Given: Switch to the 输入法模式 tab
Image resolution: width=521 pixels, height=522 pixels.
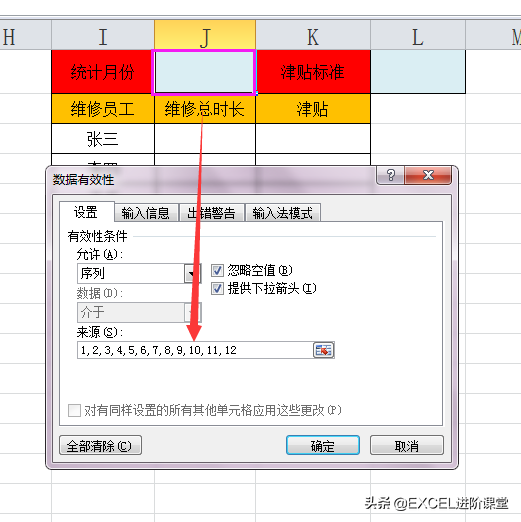Looking at the screenshot, I should click(x=283, y=213).
